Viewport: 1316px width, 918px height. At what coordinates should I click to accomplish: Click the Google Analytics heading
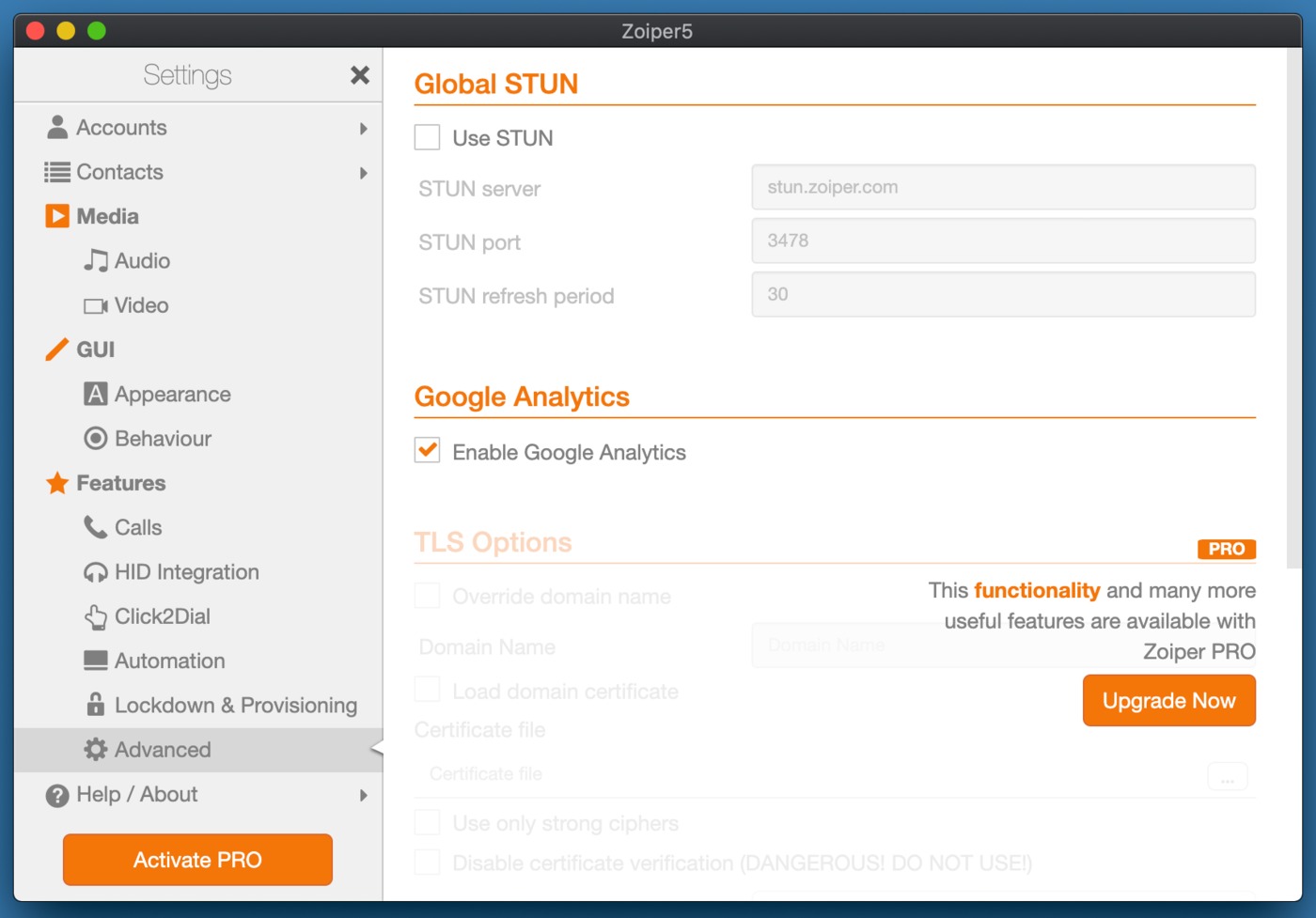point(522,397)
